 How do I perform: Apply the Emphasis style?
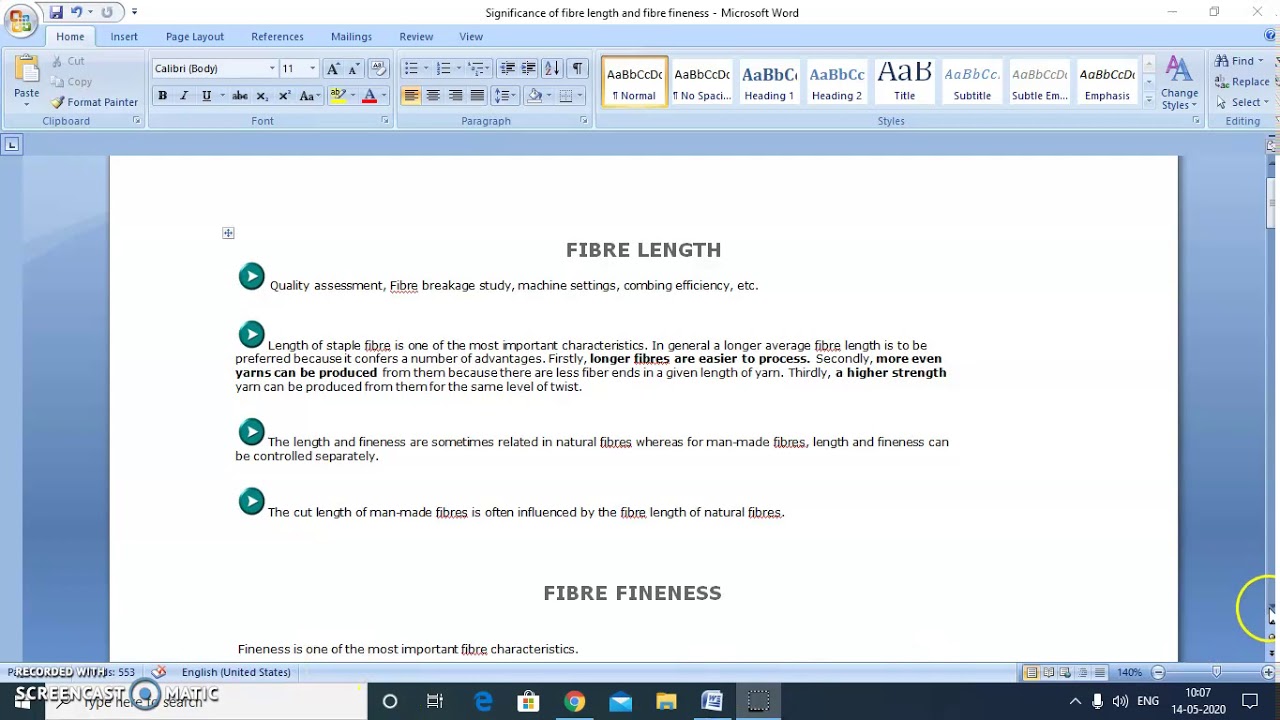(x=1107, y=81)
